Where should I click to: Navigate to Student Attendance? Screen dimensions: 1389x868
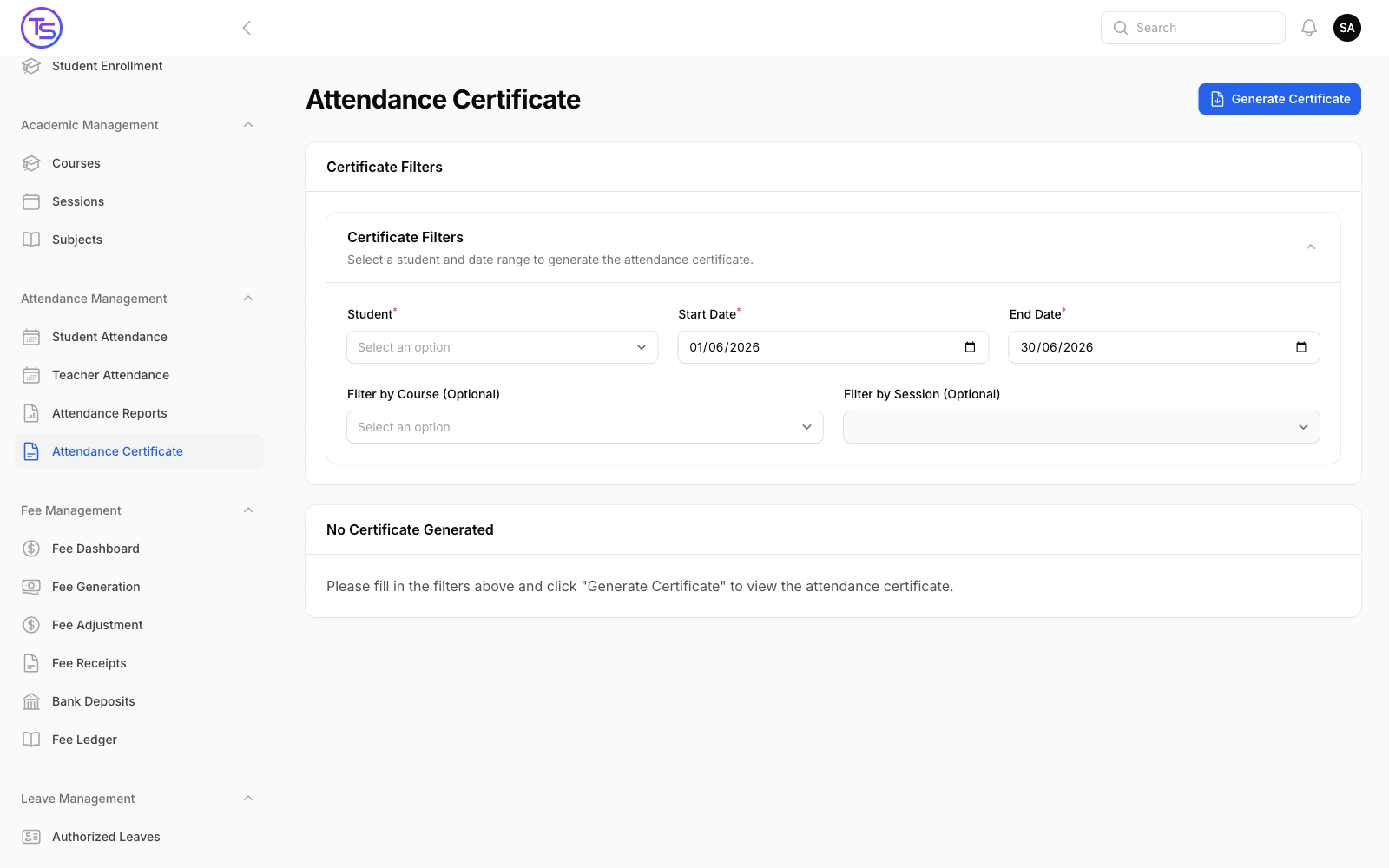coord(139,337)
